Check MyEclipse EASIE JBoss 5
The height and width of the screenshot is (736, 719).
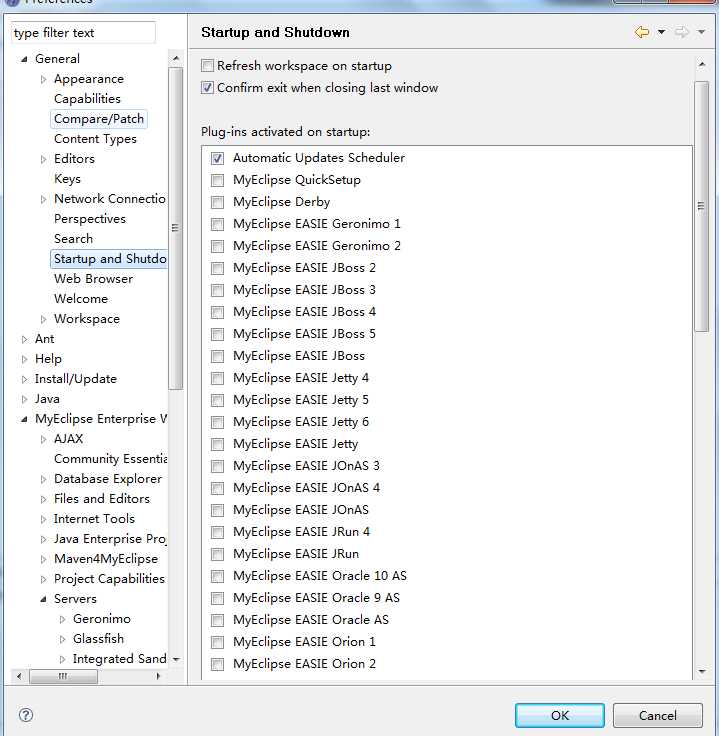(217, 334)
